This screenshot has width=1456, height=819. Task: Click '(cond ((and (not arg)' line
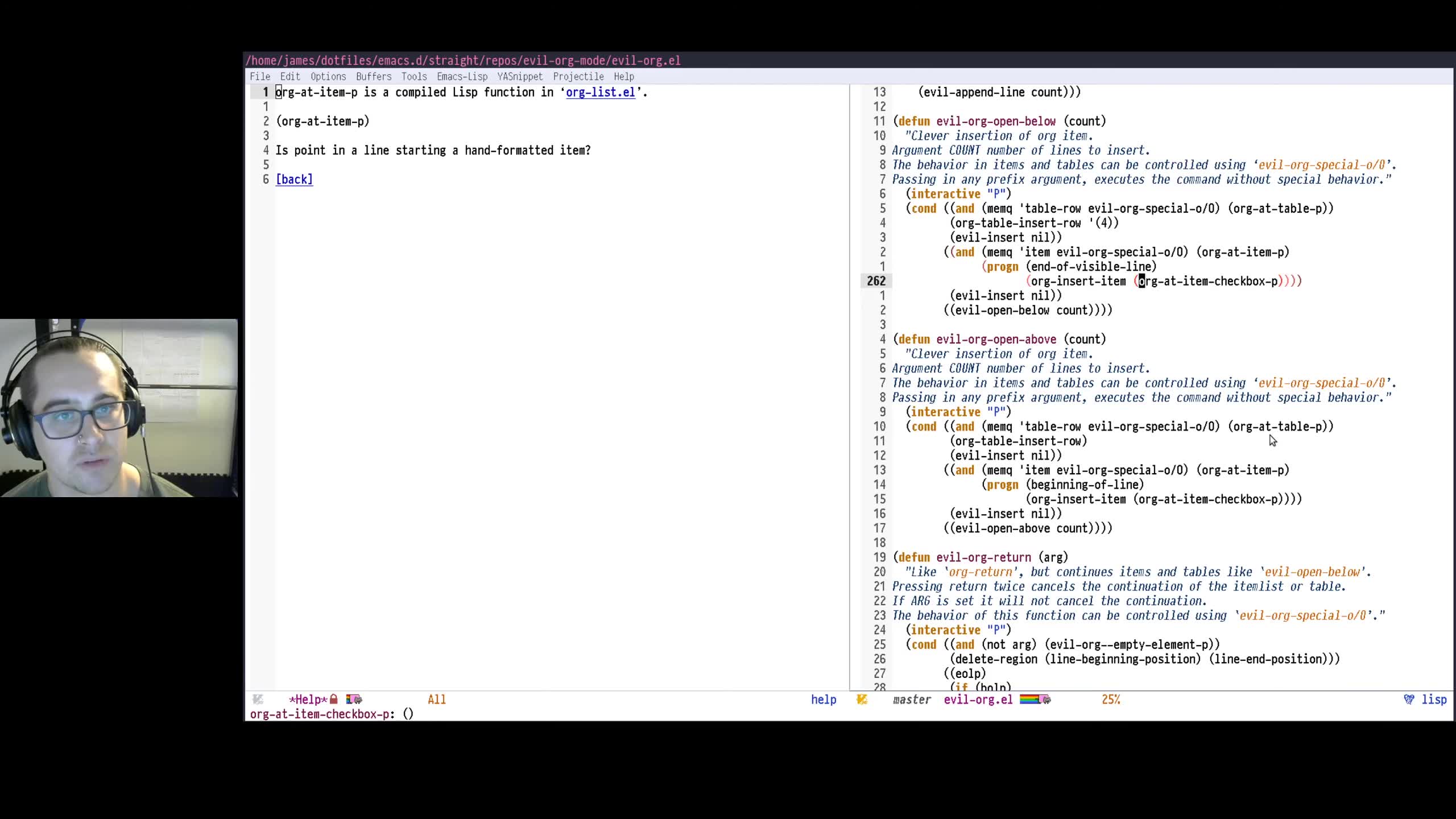pyautogui.click(x=1062, y=645)
